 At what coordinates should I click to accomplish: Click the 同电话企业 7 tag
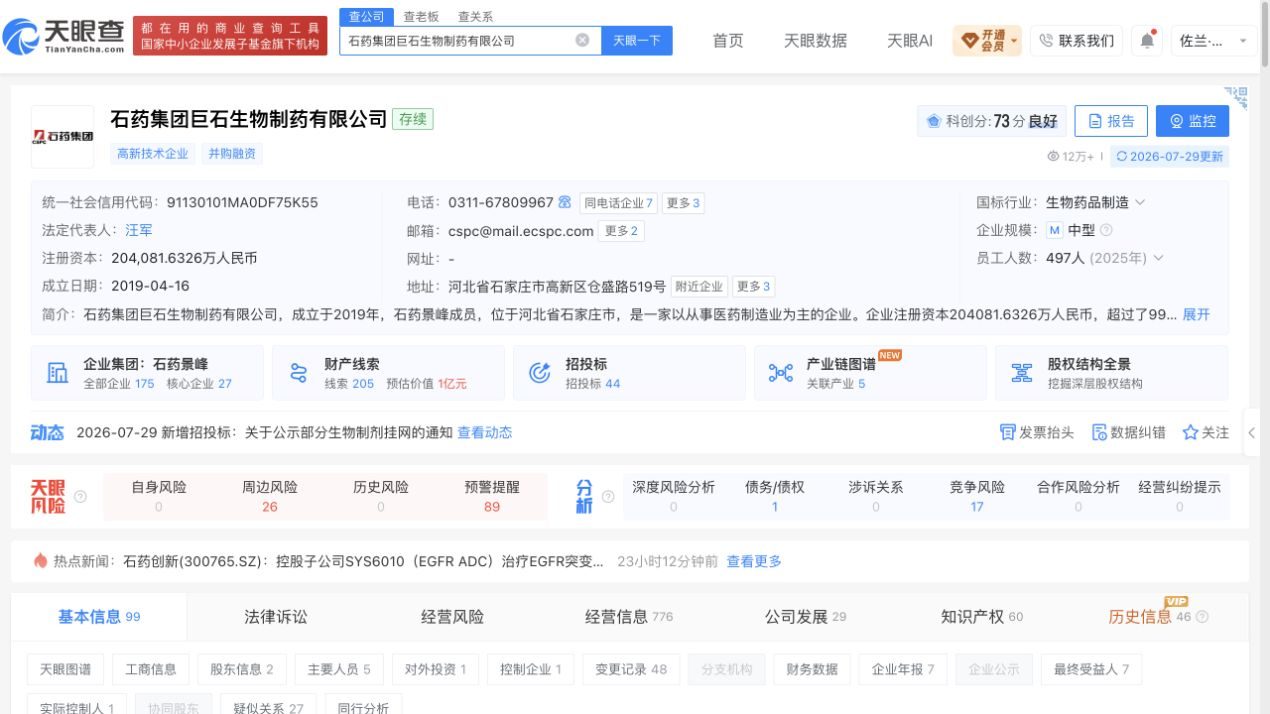[x=618, y=203]
